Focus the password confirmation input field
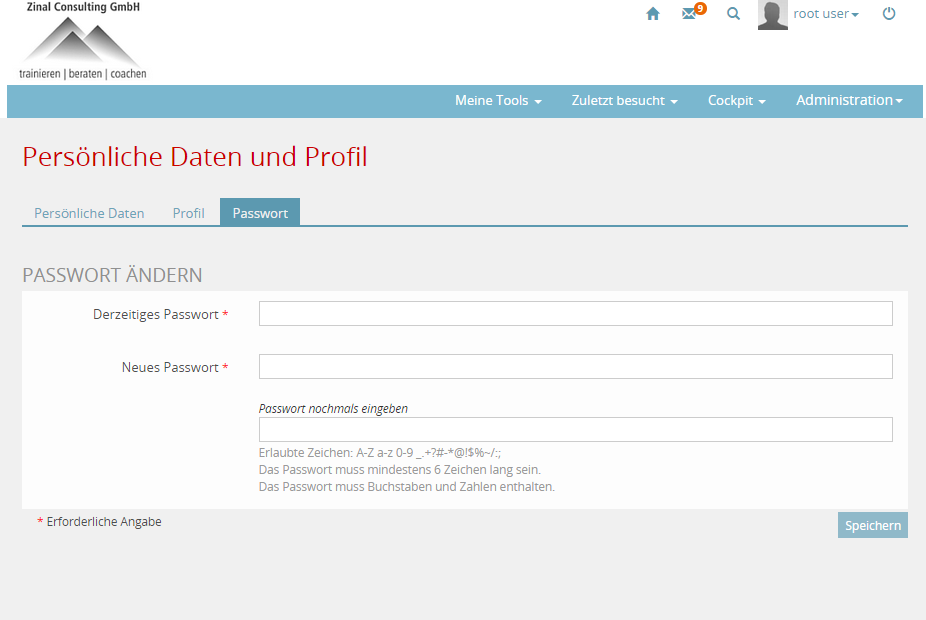The image size is (926, 620). coord(575,430)
